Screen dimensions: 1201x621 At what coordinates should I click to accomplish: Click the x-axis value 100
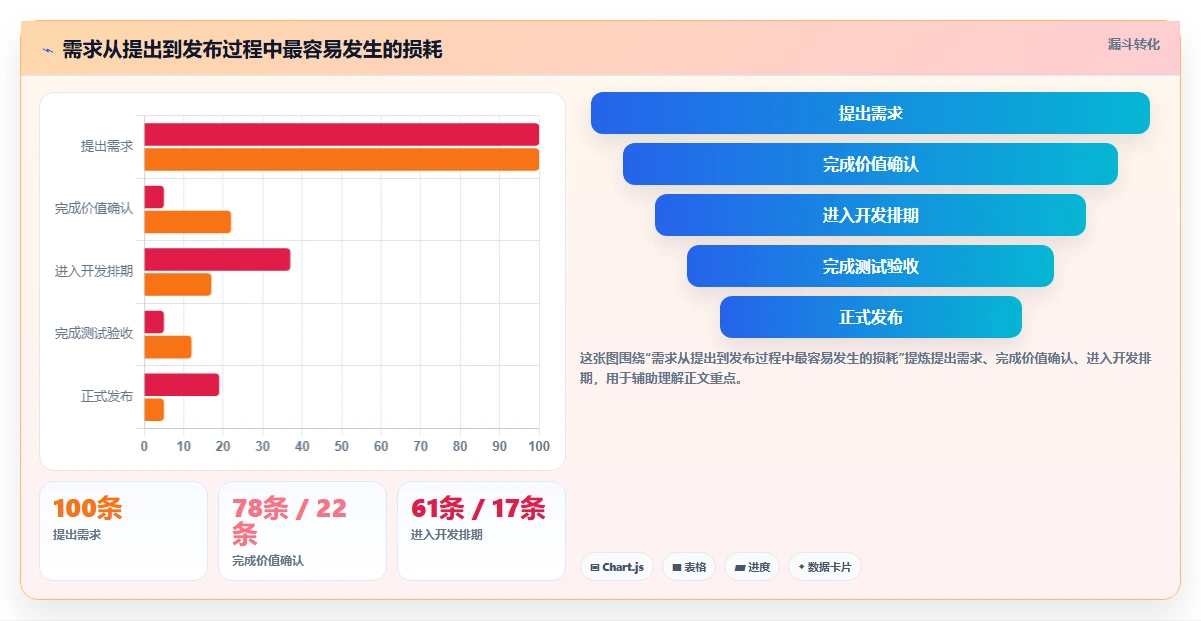pyautogui.click(x=539, y=446)
